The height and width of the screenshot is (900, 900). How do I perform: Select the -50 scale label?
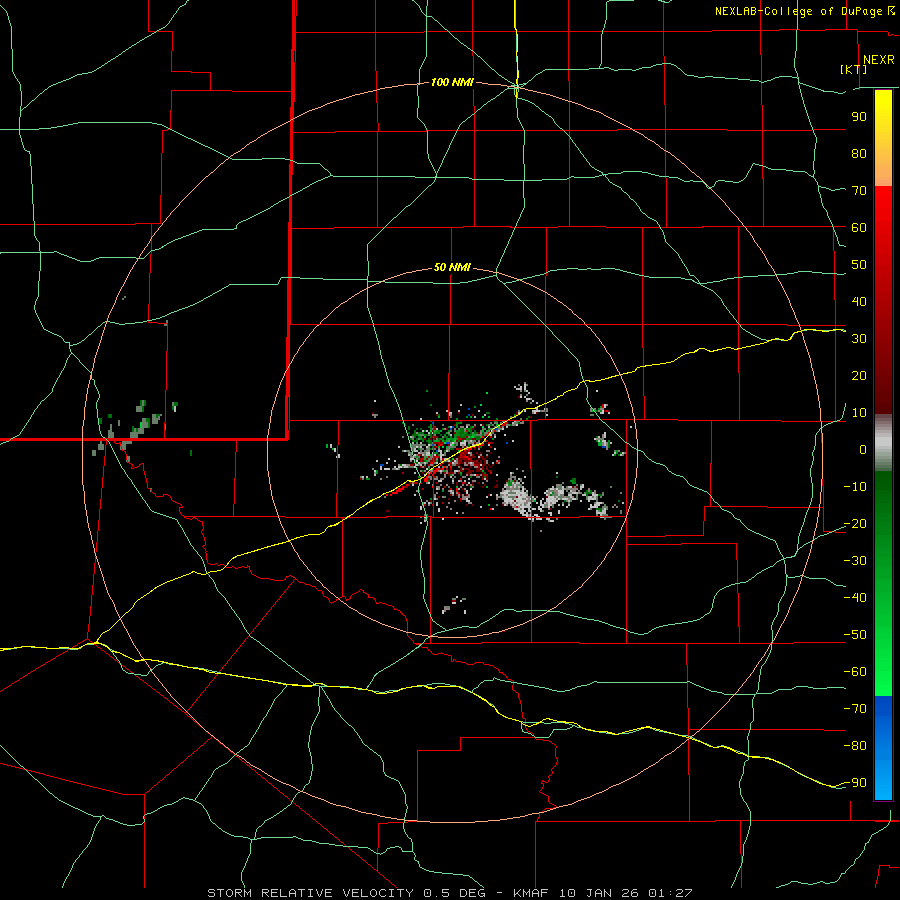point(855,635)
